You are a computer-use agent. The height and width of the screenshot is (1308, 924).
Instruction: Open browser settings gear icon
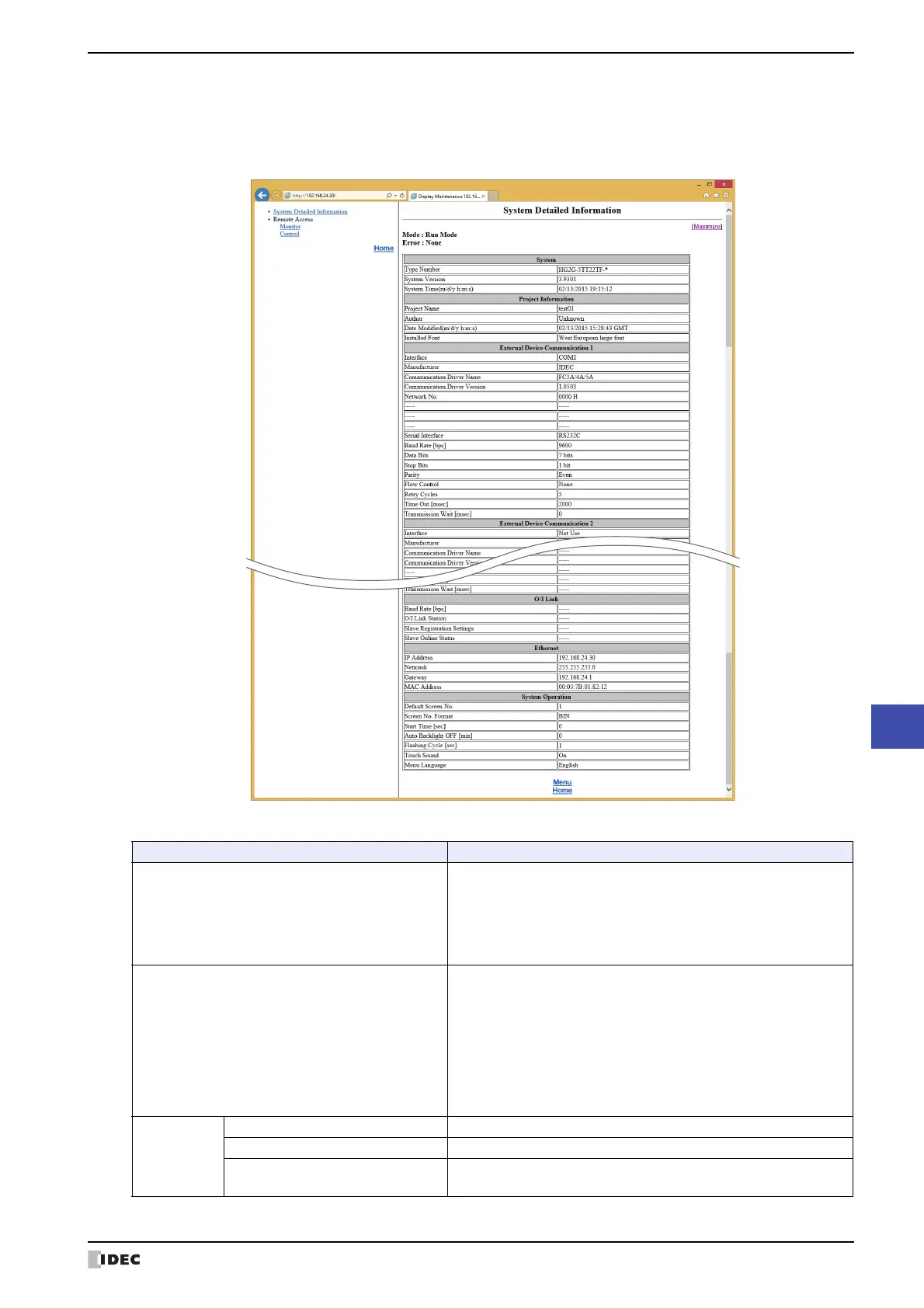point(726,196)
